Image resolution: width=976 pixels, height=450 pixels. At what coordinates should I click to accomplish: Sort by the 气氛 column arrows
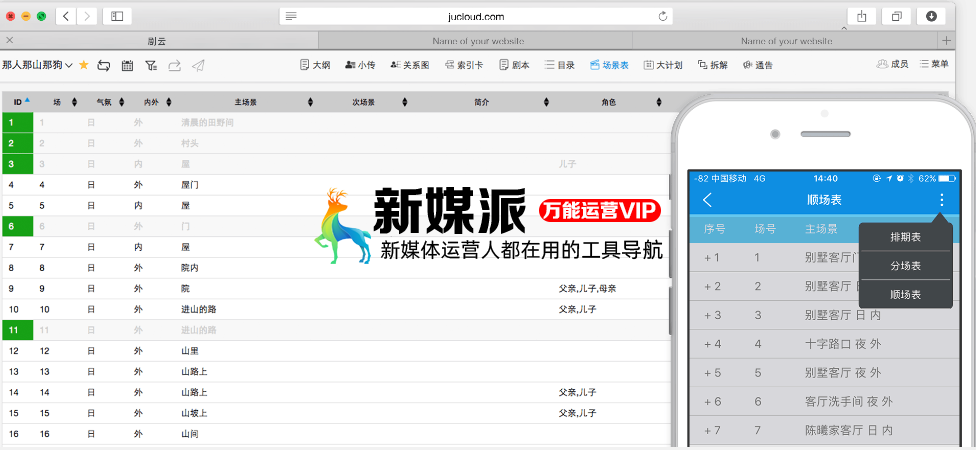[121, 102]
